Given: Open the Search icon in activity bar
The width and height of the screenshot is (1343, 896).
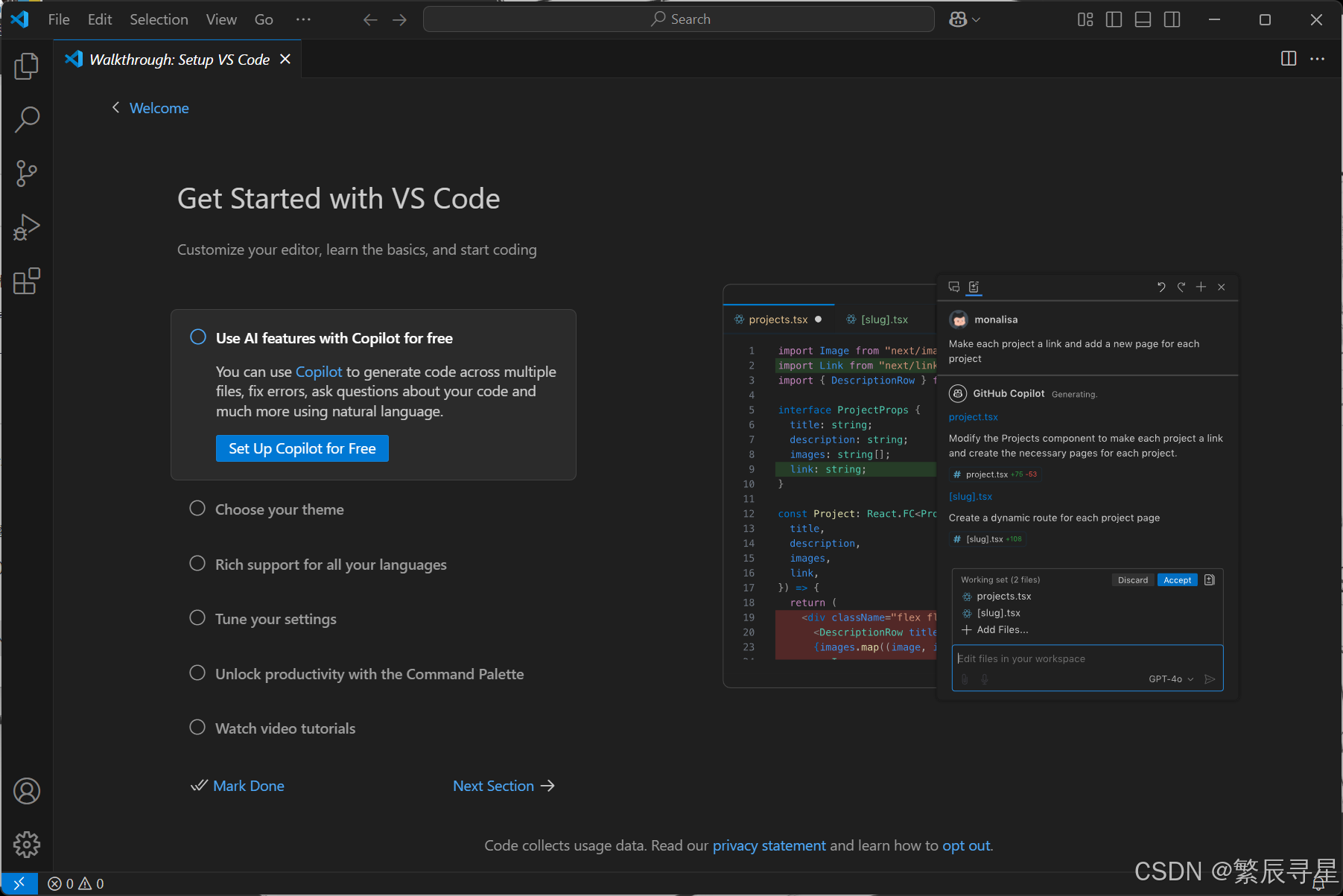Looking at the screenshot, I should coord(27,119).
